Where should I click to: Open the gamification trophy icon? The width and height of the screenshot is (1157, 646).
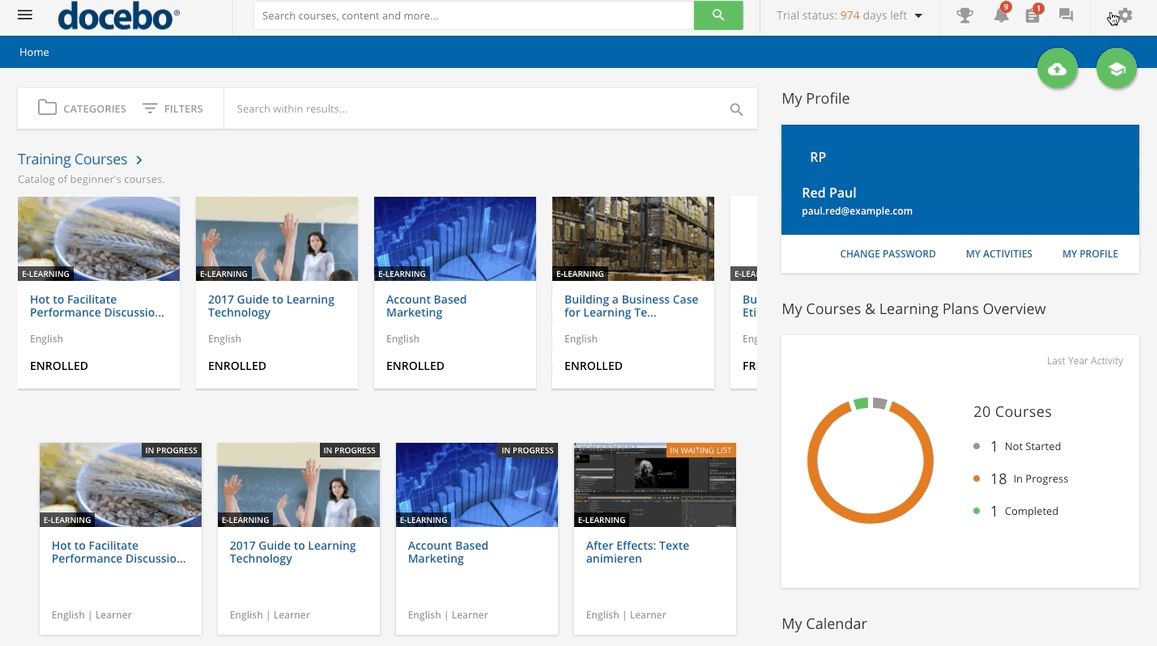point(964,15)
